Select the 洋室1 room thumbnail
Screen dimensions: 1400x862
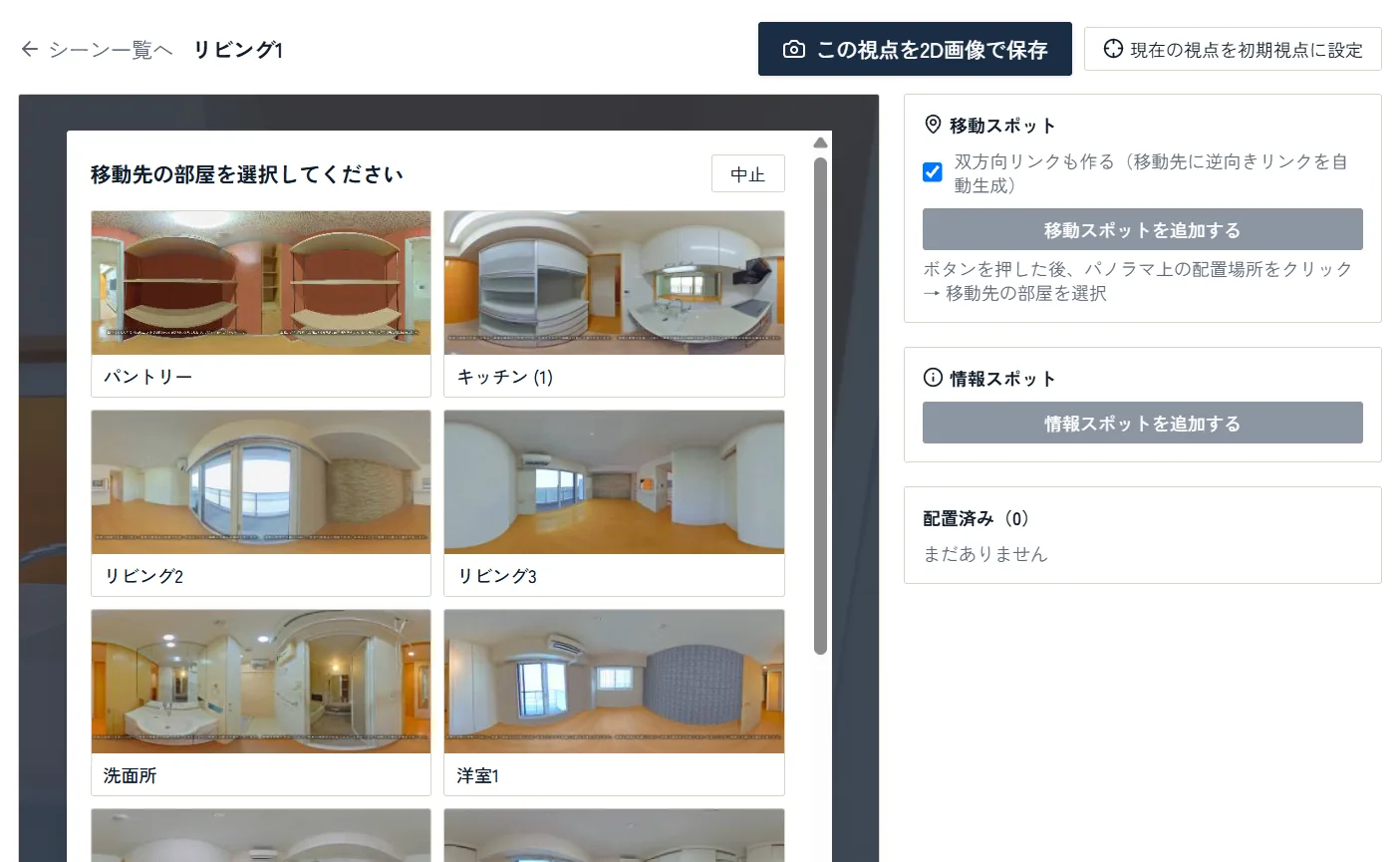click(x=614, y=682)
